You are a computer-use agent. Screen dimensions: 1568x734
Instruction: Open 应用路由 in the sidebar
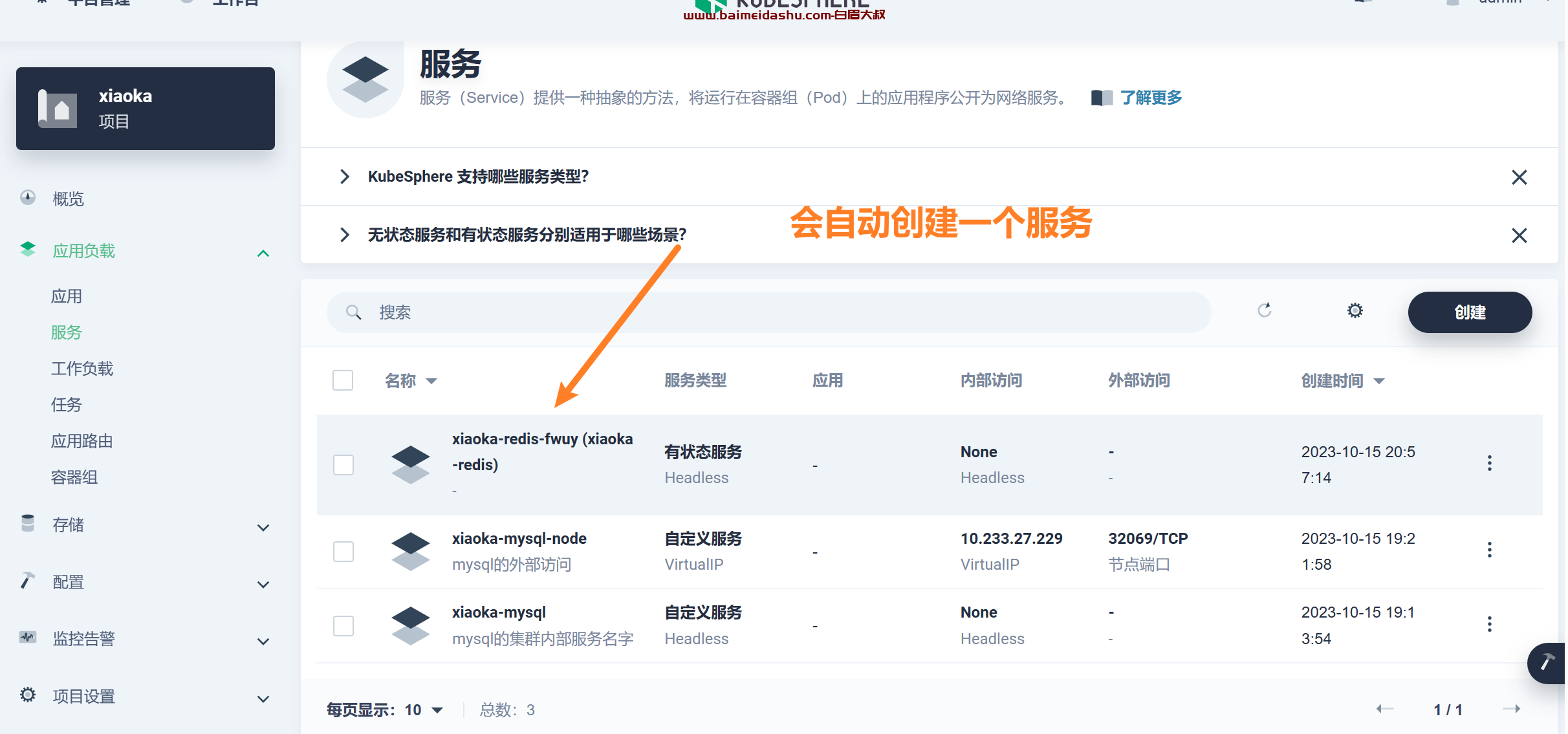coord(82,441)
